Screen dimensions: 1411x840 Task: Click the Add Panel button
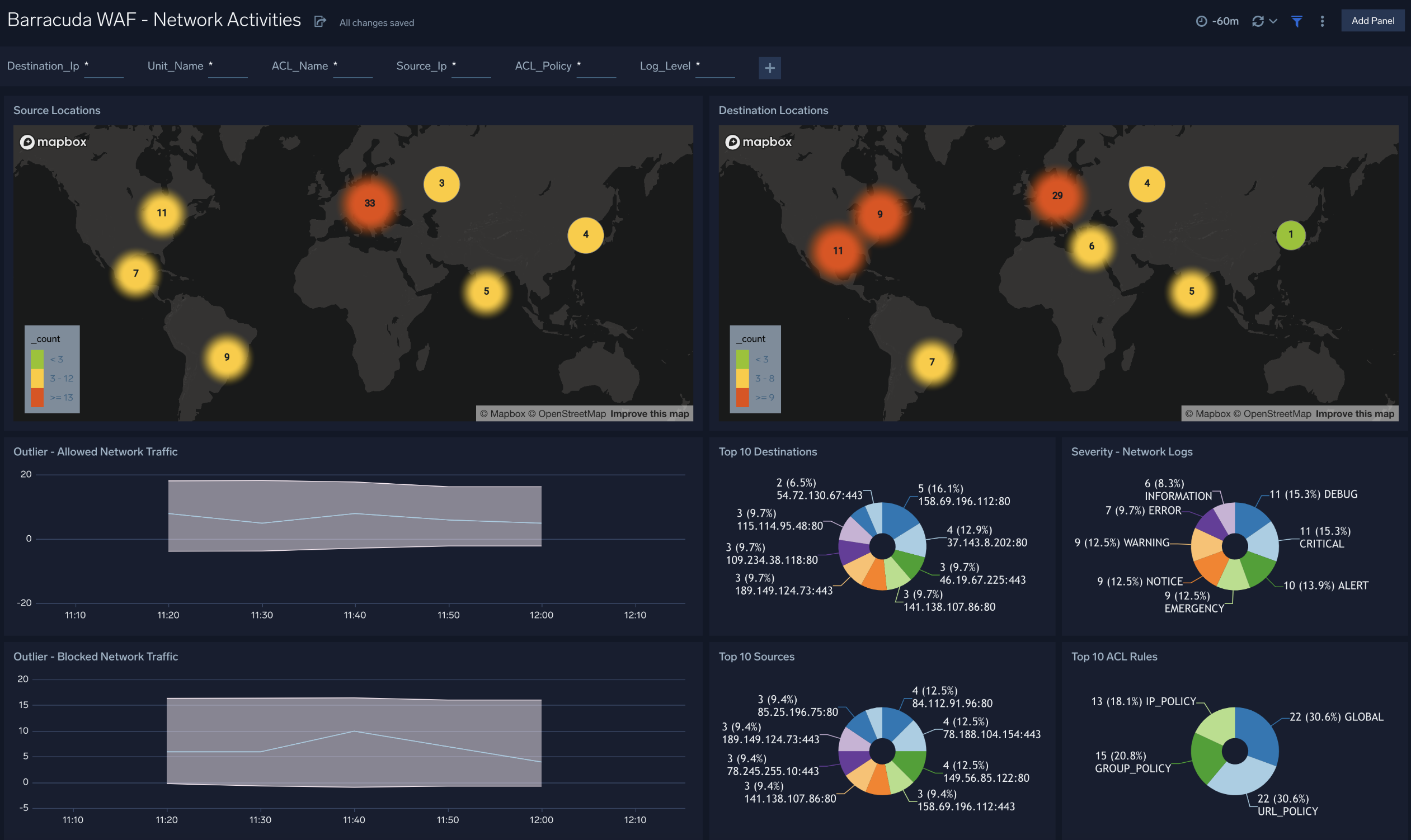[1372, 20]
